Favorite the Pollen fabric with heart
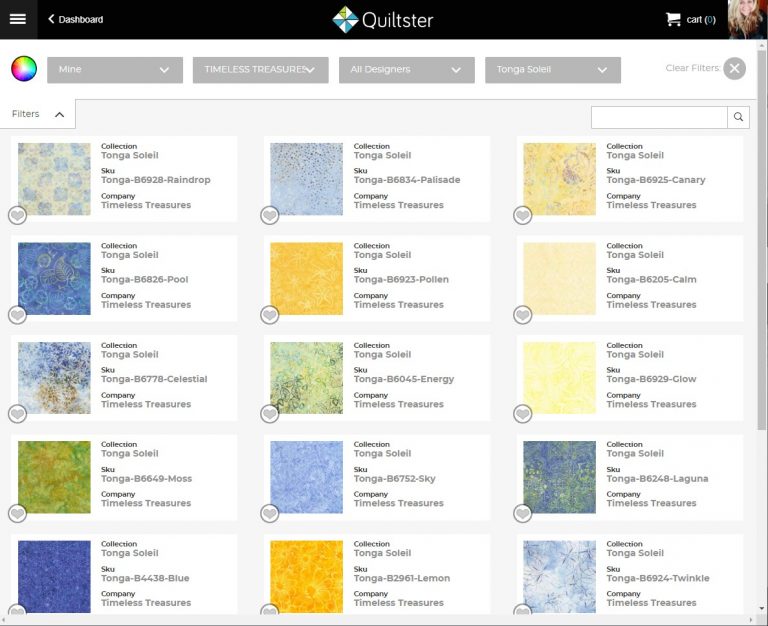Image resolution: width=768 pixels, height=626 pixels. point(270,315)
